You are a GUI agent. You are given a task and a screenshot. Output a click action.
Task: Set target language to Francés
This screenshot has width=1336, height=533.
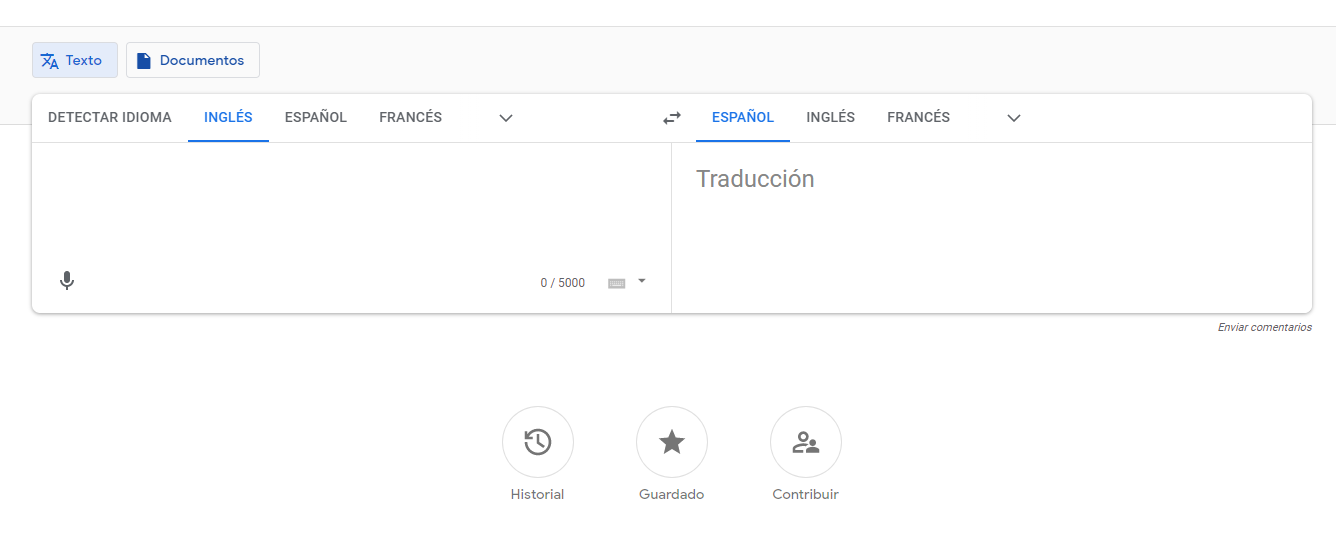918,117
